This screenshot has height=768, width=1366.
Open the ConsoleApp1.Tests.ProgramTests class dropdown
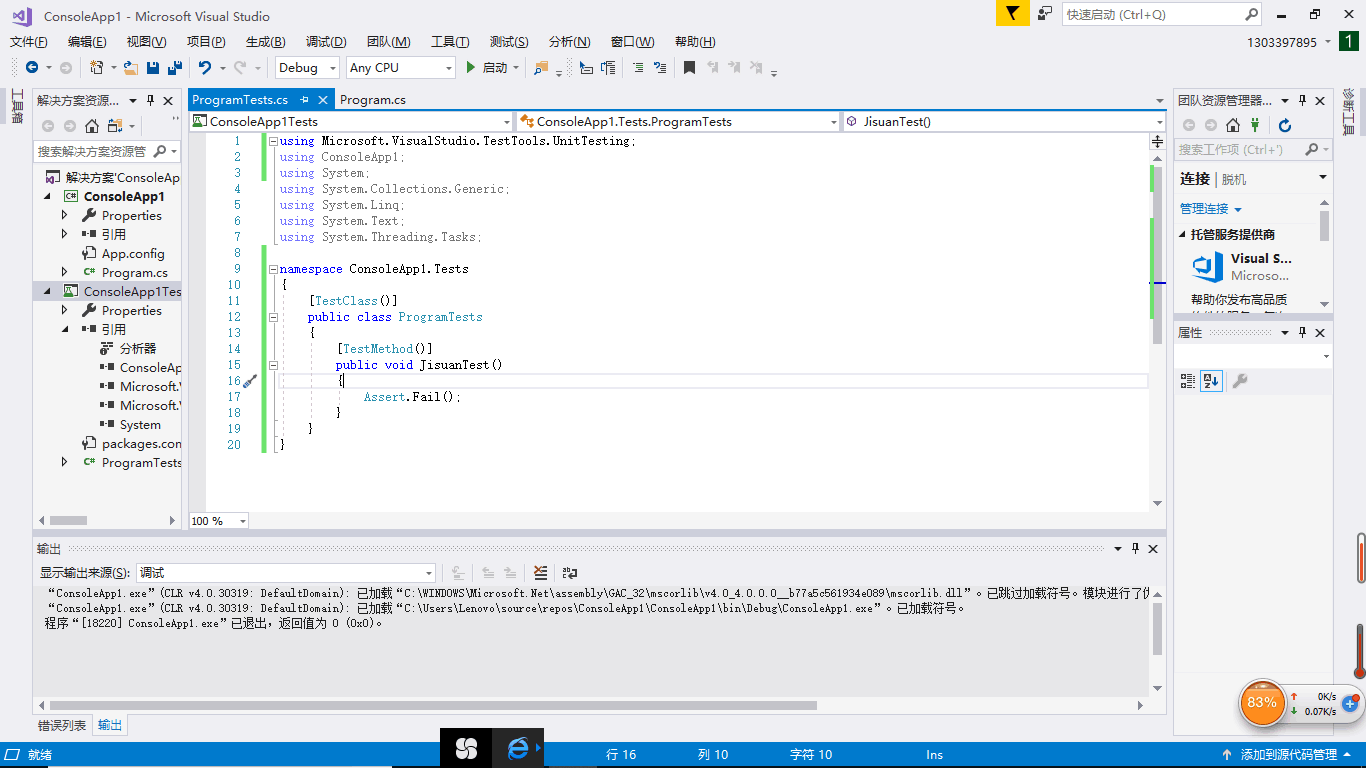[677, 122]
